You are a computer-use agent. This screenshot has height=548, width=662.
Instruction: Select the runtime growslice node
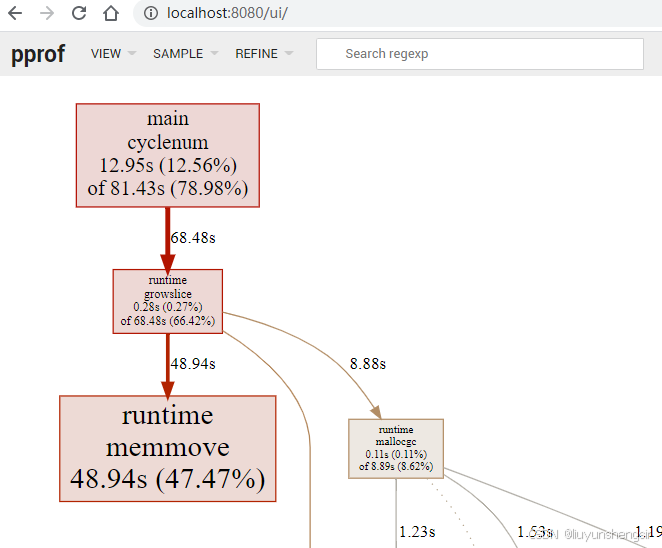(x=168, y=301)
